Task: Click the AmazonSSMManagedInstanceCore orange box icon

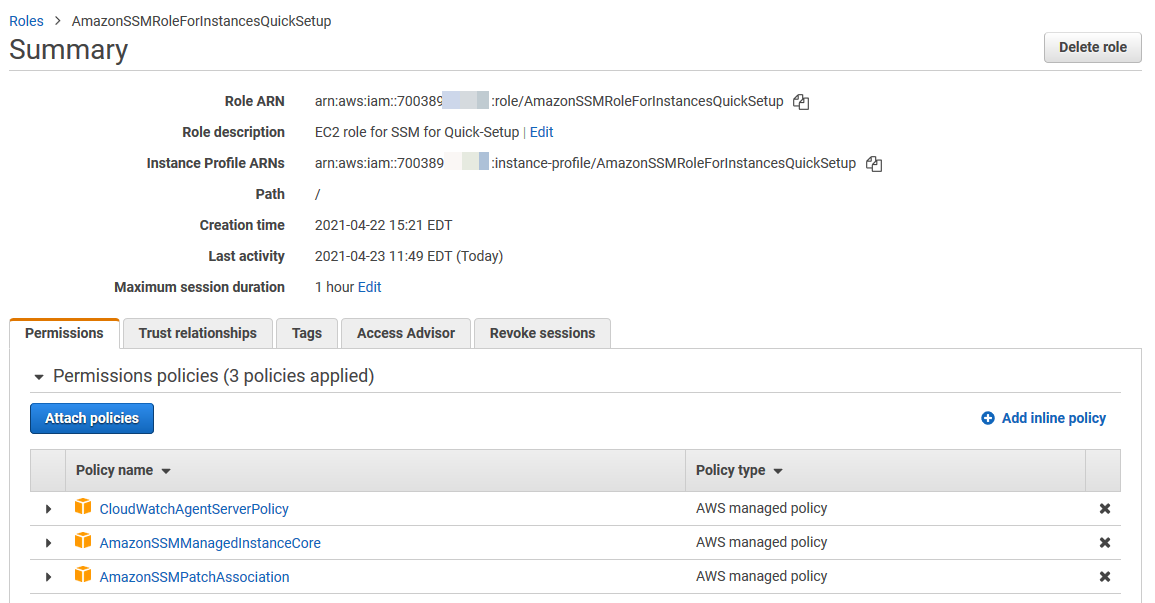Action: [83, 541]
